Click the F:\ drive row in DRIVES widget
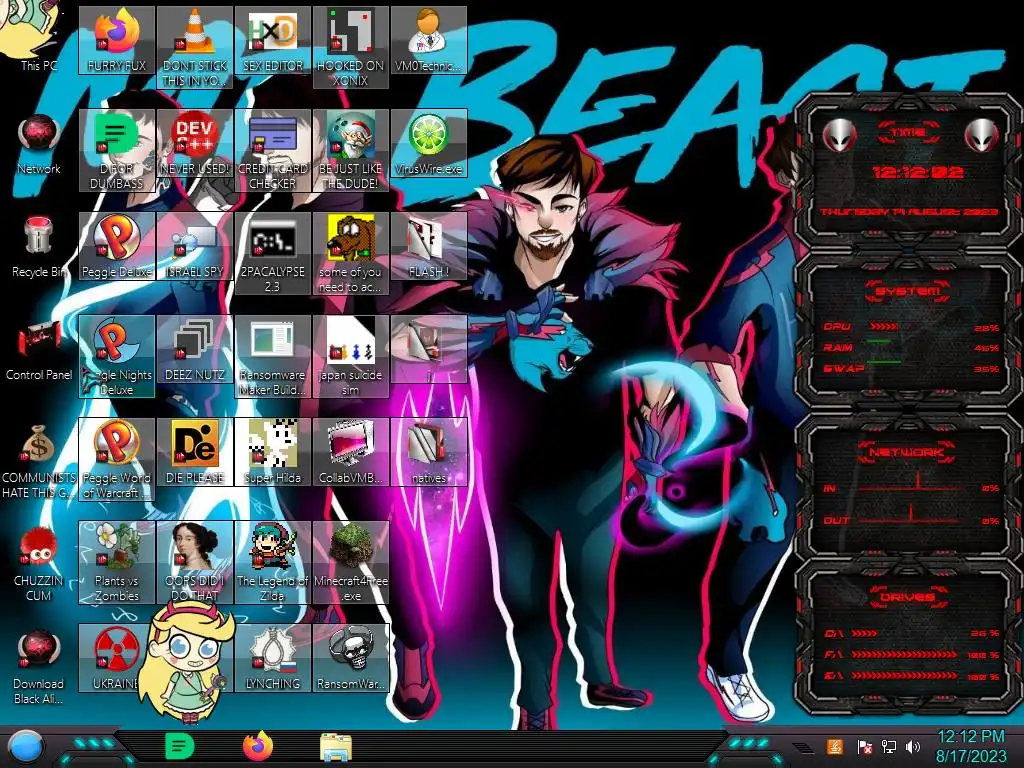The image size is (1024, 768). [911, 654]
